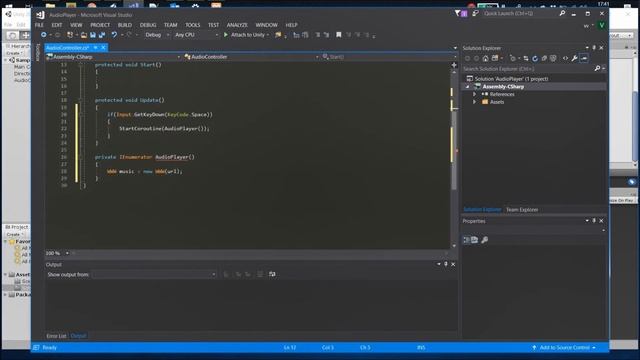Open the Show output from combo box

[x=154, y=274]
